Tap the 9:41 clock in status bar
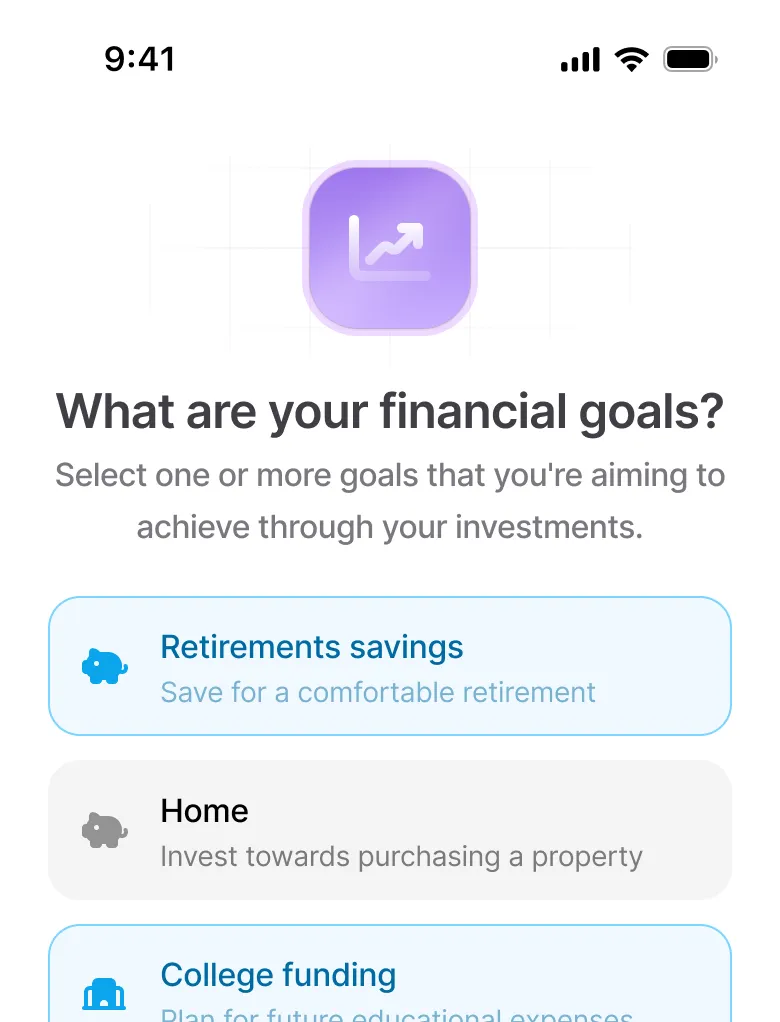Viewport: 780px width, 1022px height. [x=140, y=59]
